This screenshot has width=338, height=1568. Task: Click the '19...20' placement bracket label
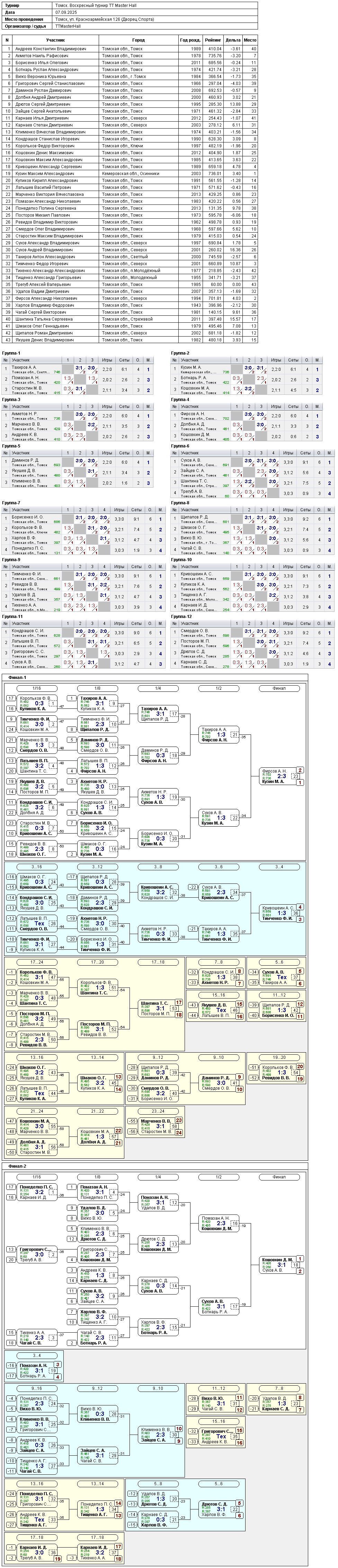(x=279, y=1057)
